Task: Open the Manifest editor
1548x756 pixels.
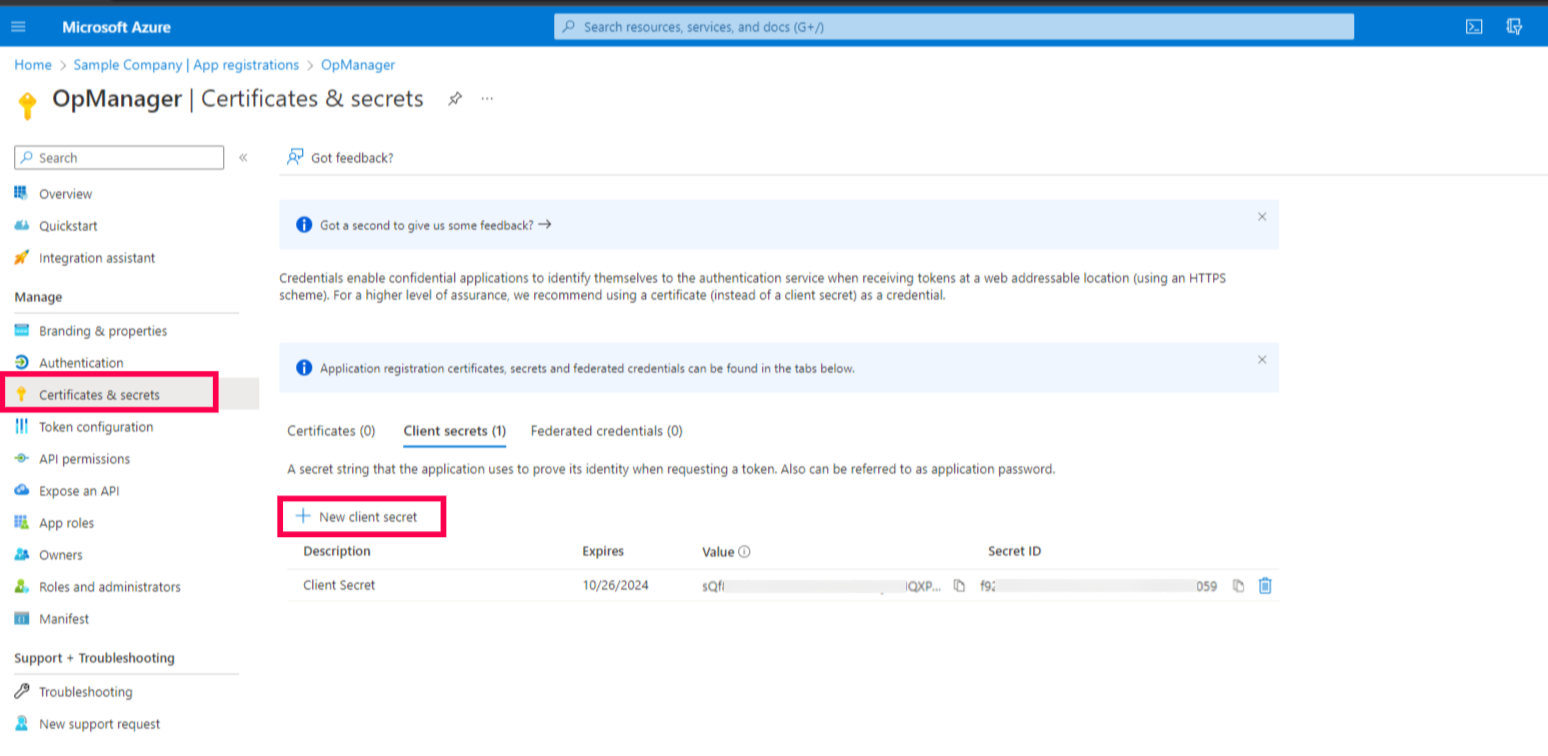Action: tap(64, 619)
